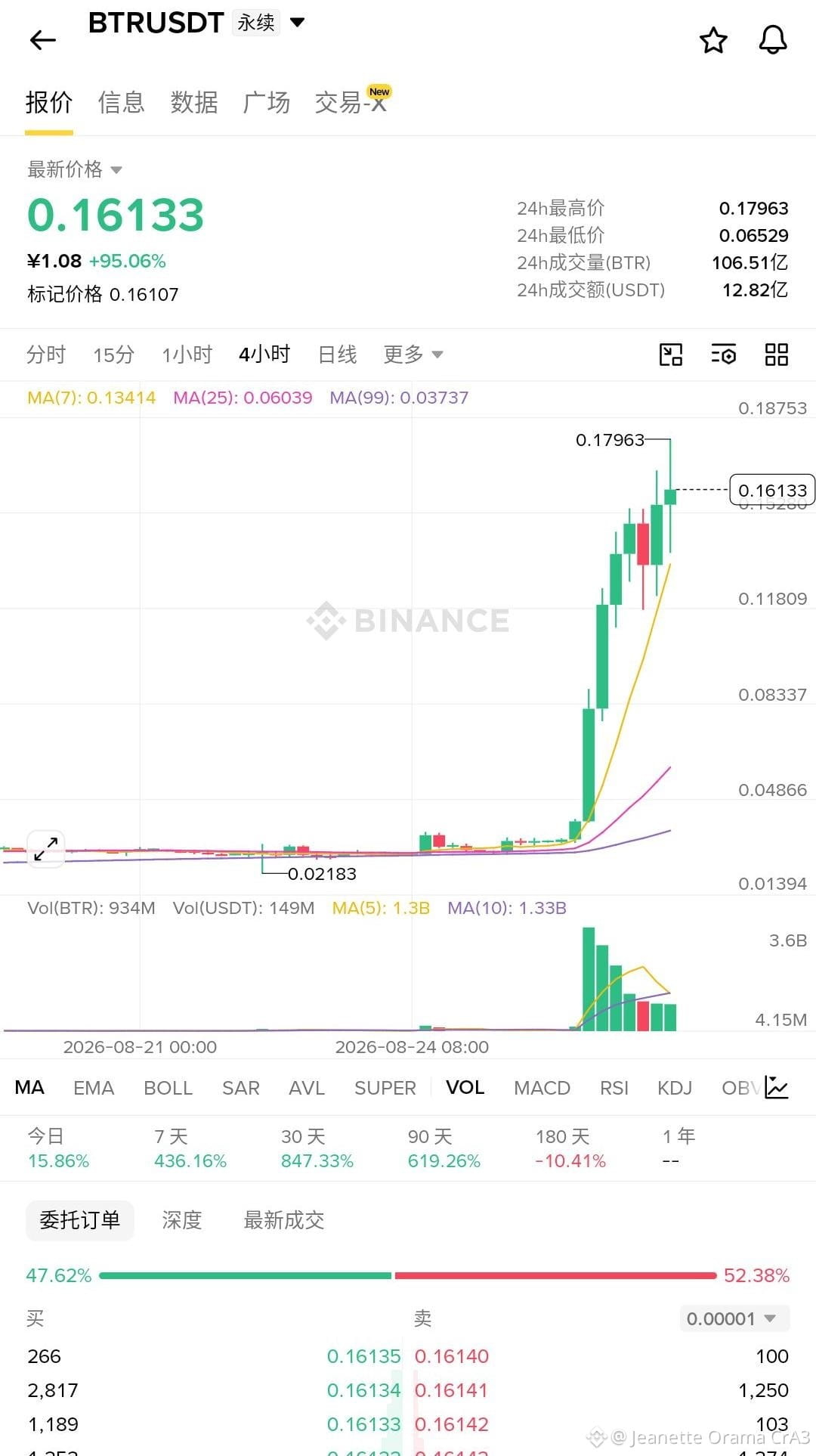Tap the MA(99): 0.03737 legend label

[x=399, y=398]
